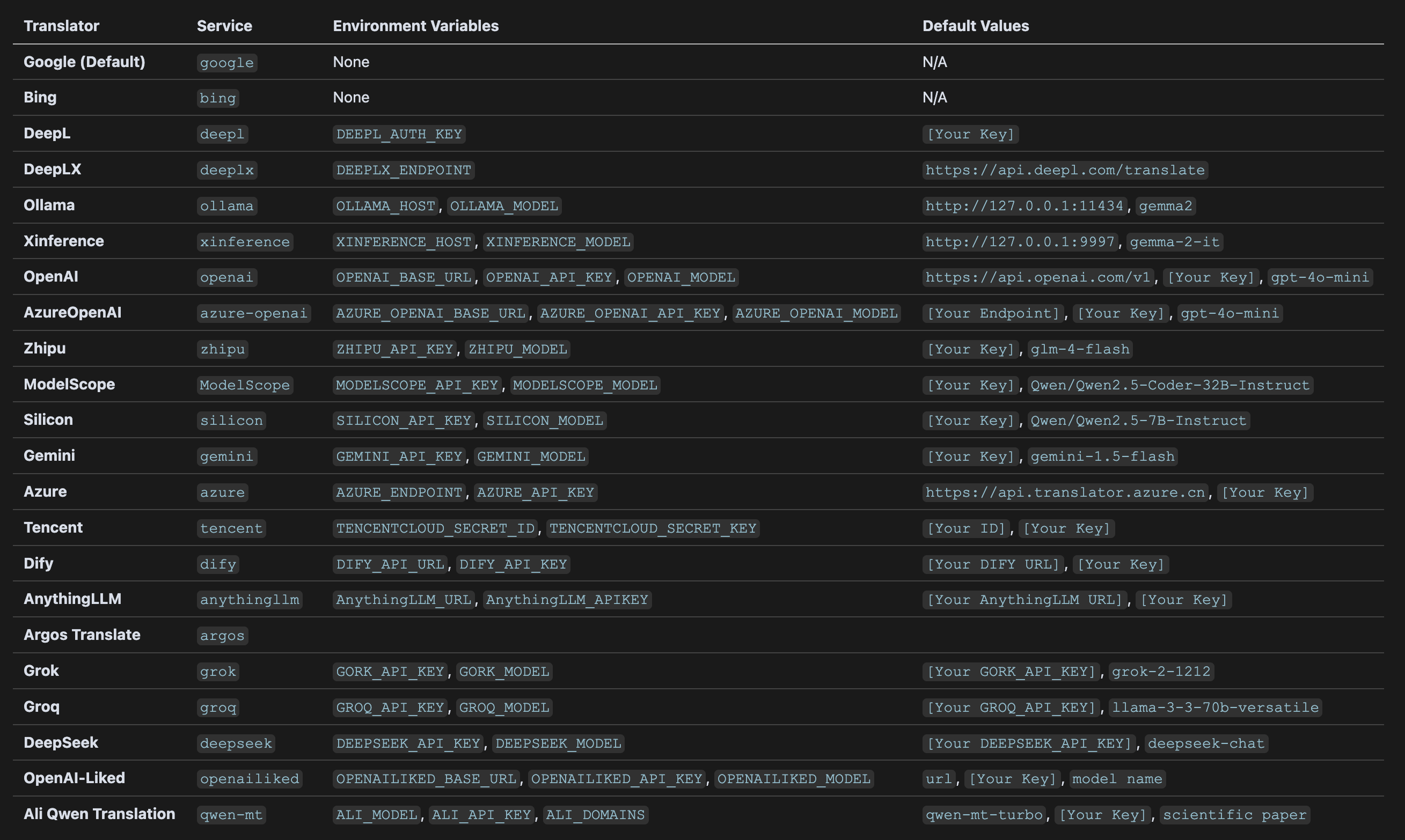Click the AZURE_ENDPOINT variable
1405x840 pixels.
pos(399,492)
